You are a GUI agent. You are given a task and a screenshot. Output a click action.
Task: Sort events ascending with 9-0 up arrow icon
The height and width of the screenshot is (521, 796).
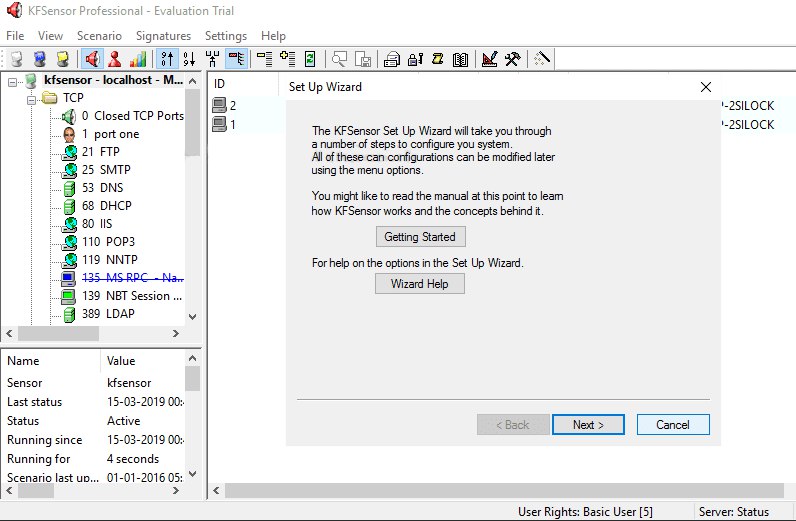coord(167,59)
